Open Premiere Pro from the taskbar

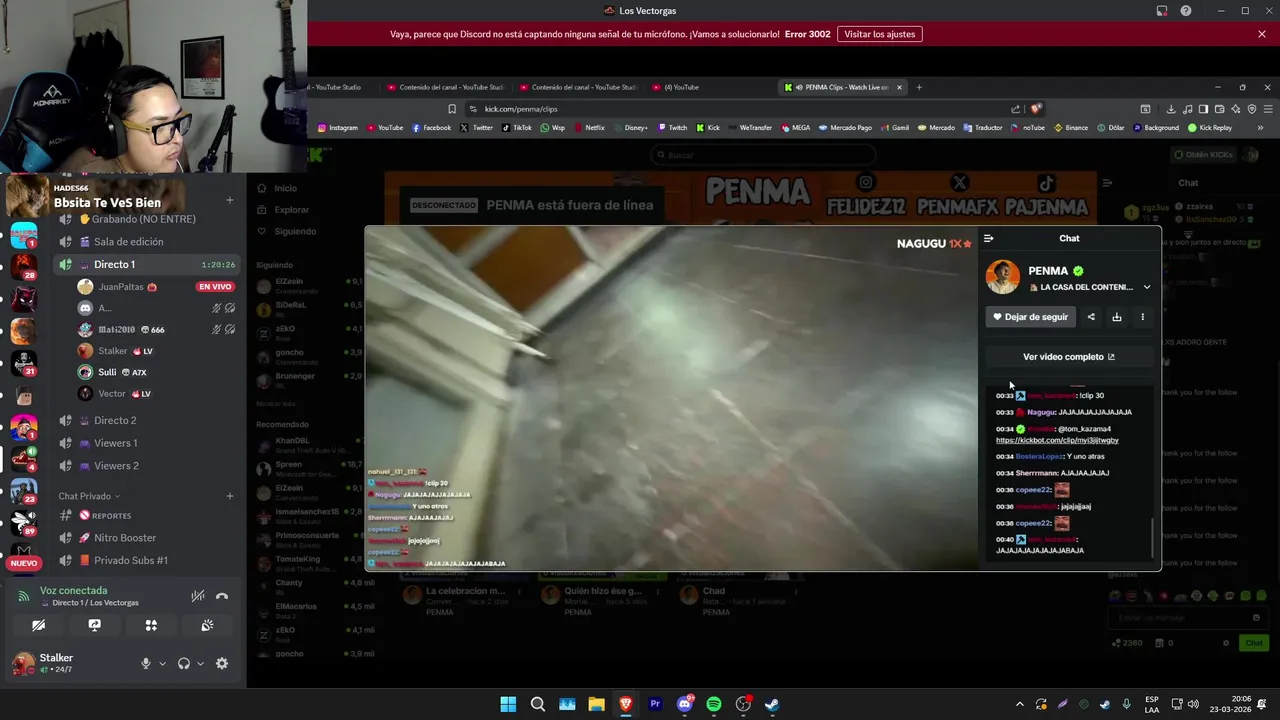tap(655, 704)
